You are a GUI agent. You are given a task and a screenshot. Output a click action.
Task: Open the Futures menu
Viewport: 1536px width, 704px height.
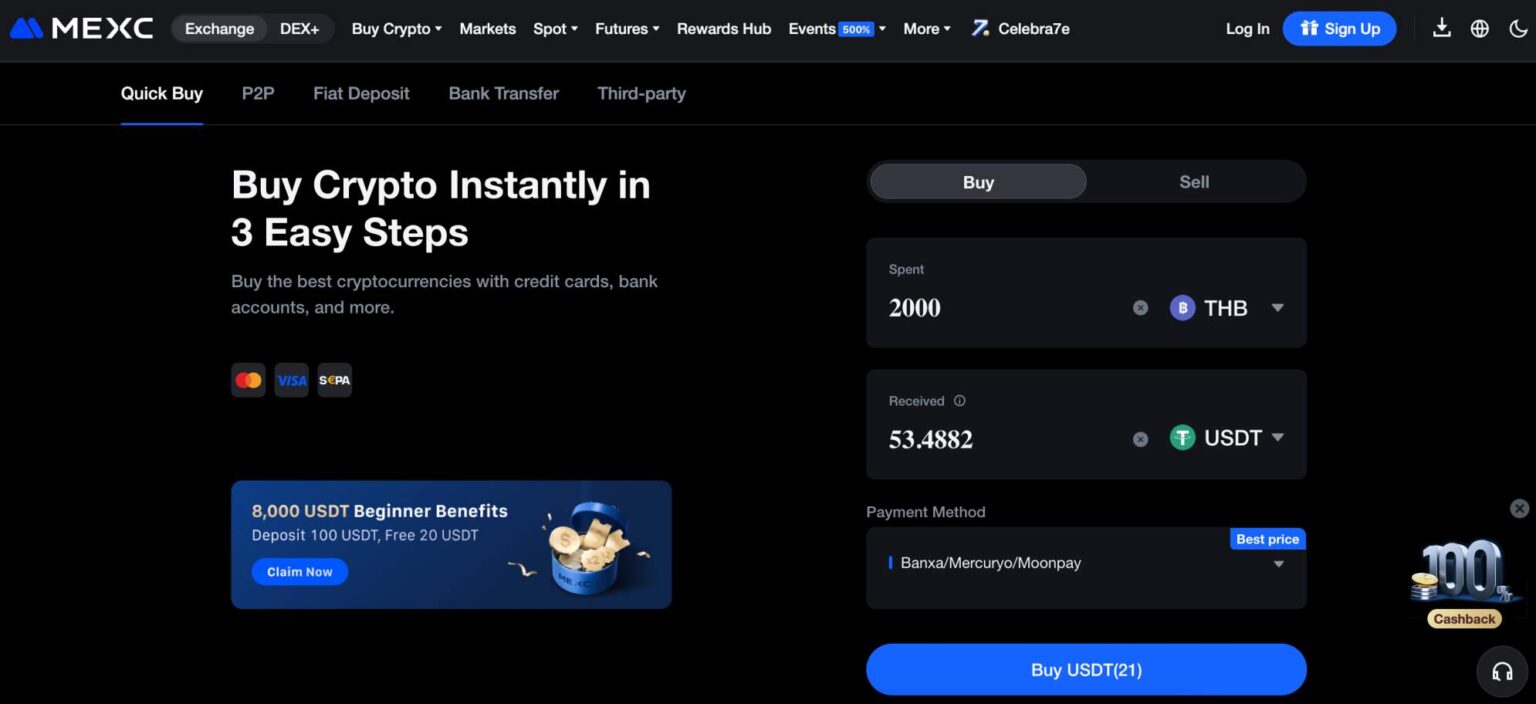tap(627, 29)
